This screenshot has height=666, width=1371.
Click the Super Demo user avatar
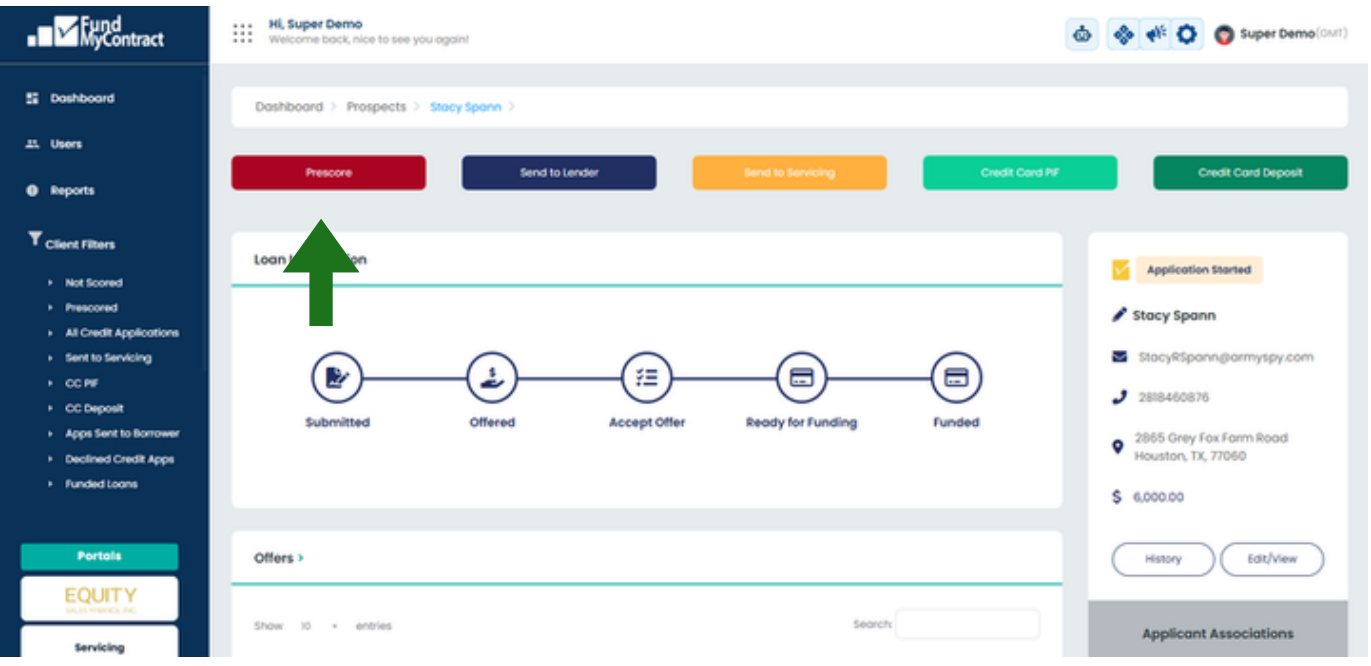coord(1224,35)
